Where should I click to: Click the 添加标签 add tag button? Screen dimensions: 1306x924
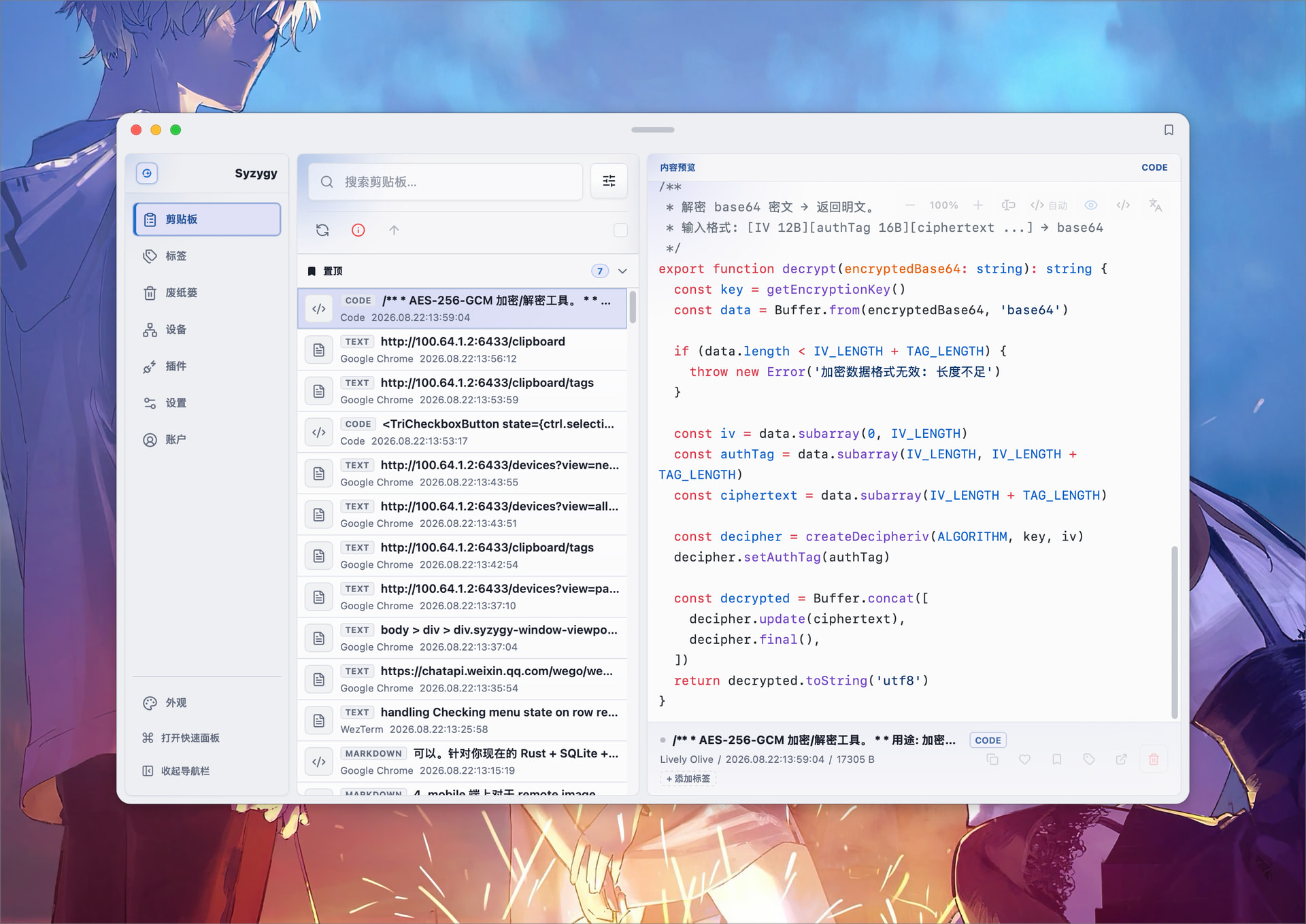[688, 778]
